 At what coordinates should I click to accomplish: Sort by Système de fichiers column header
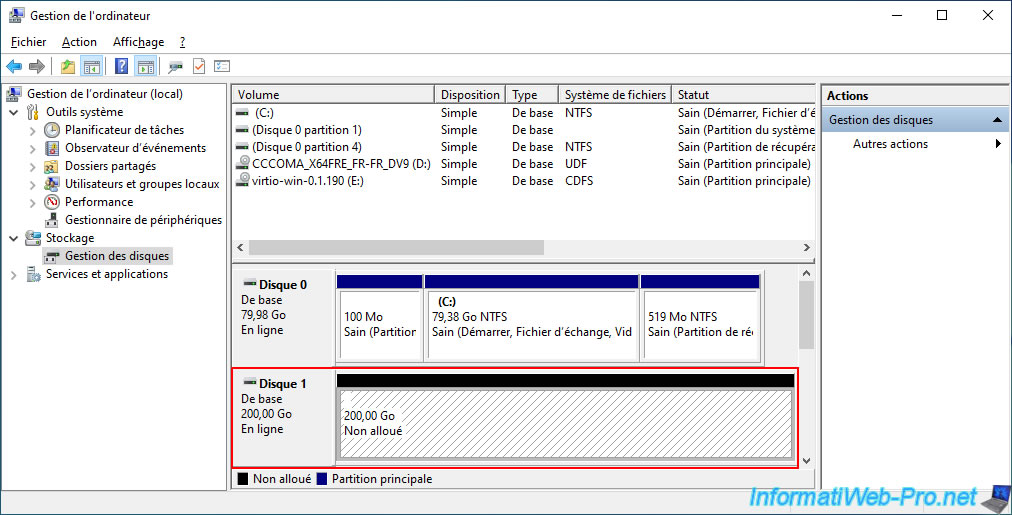pyautogui.click(x=615, y=94)
